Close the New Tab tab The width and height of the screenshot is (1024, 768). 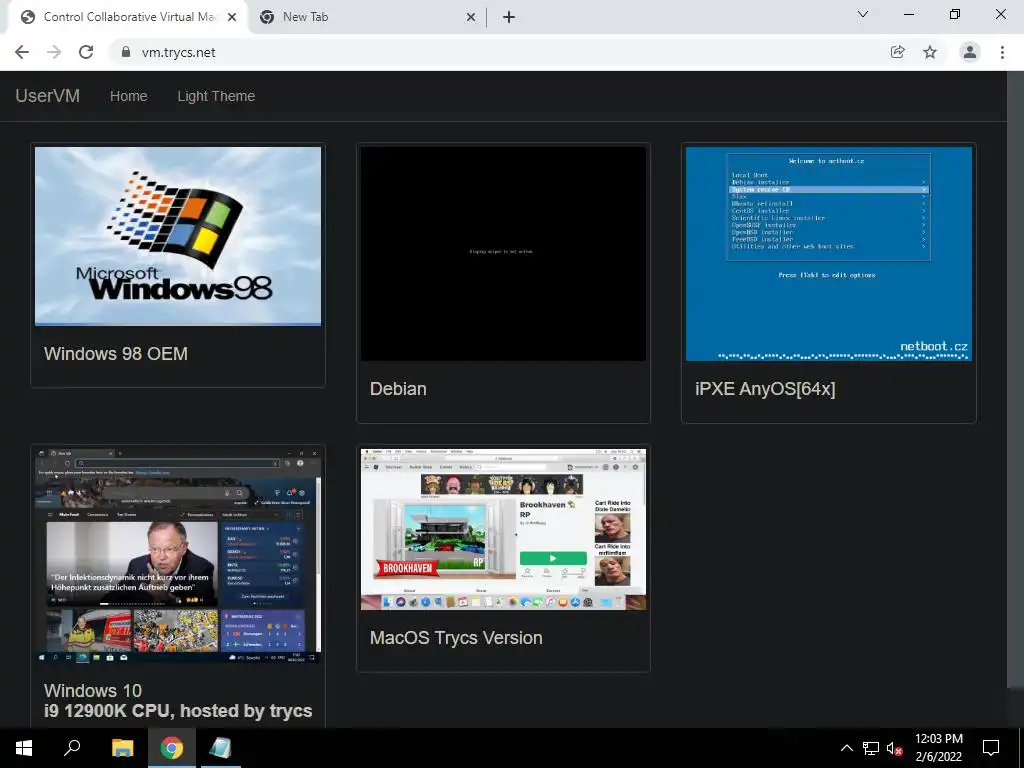click(471, 18)
